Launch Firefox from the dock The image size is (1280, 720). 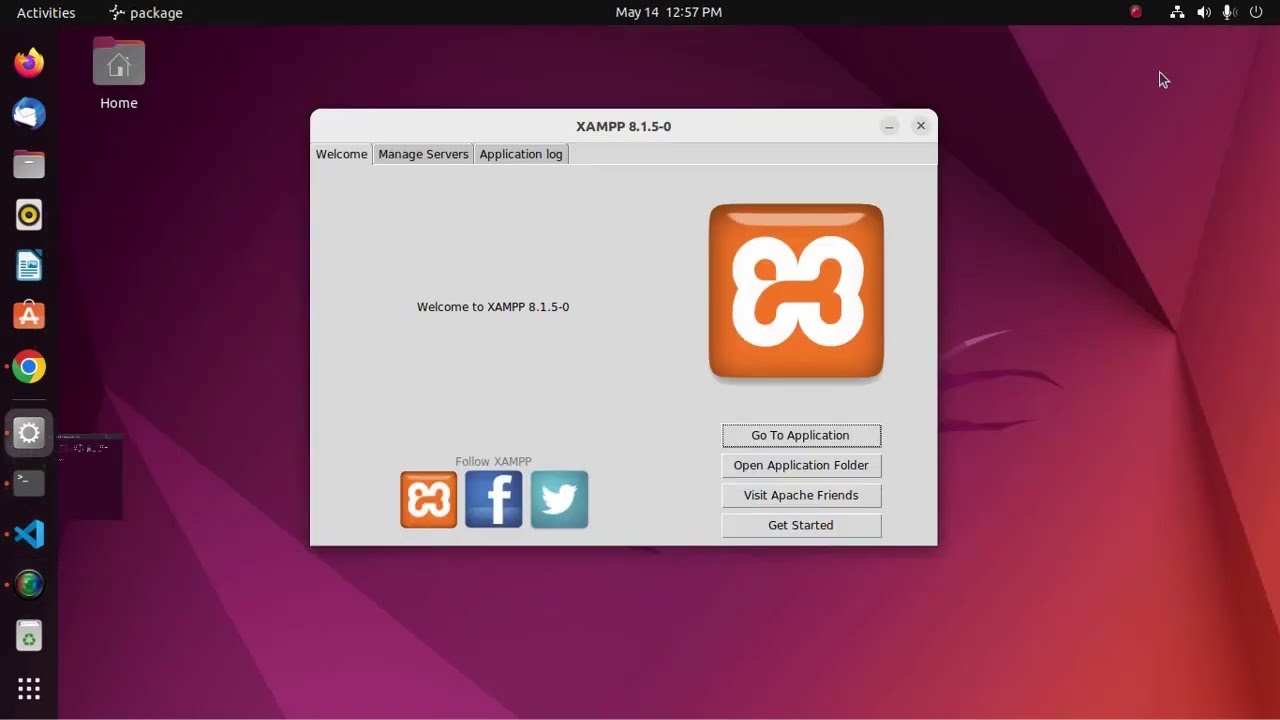tap(29, 63)
